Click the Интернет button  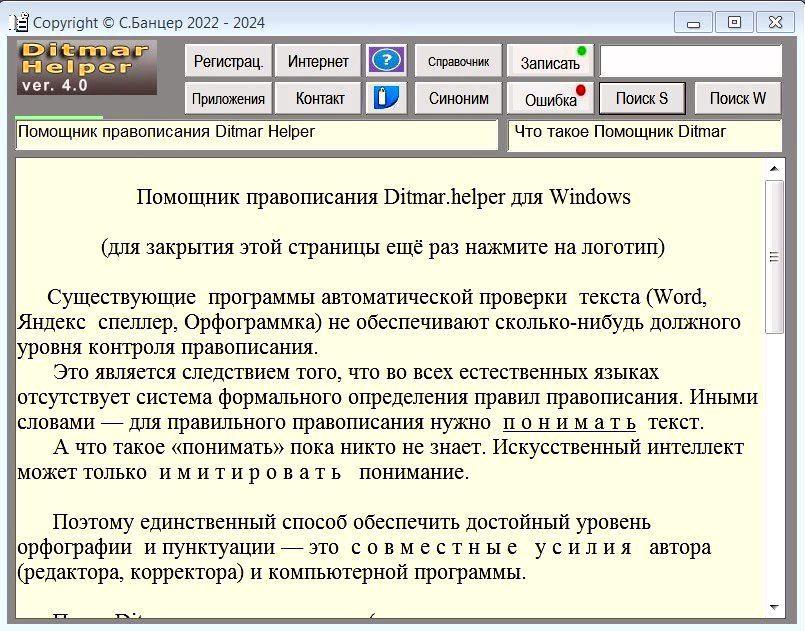click(x=318, y=61)
